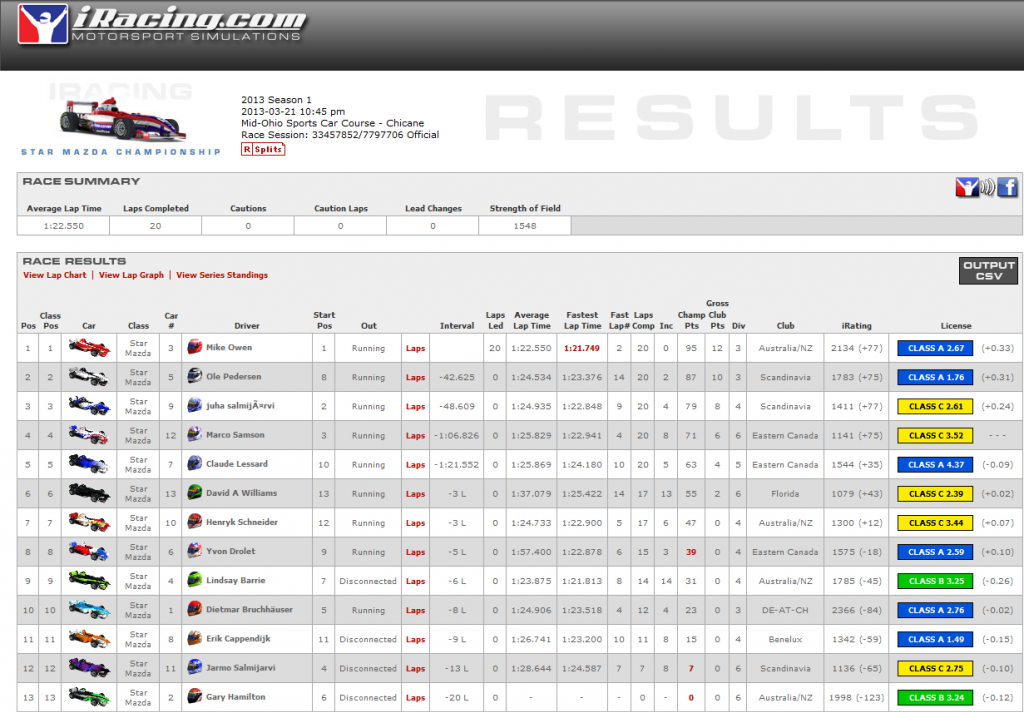Click the CLASS A 4.37 license badge

point(935,464)
